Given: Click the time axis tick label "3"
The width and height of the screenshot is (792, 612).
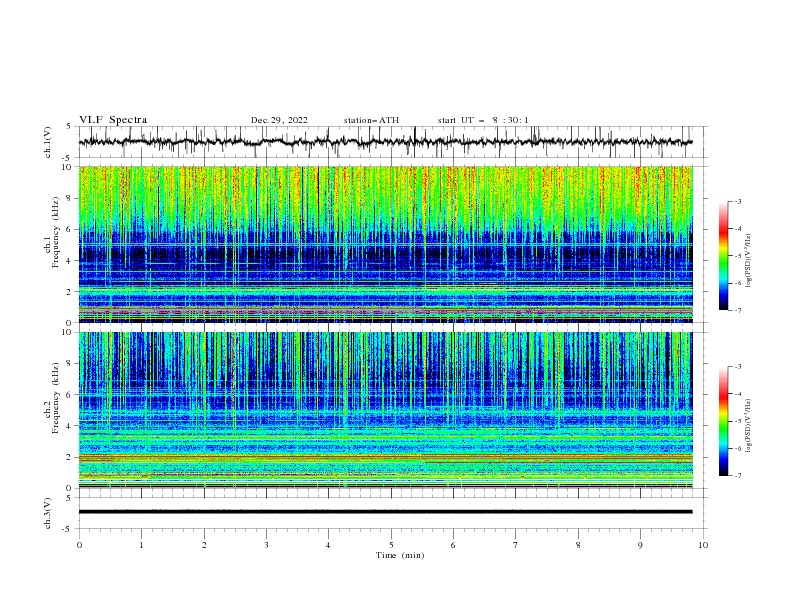Looking at the screenshot, I should point(266,545).
